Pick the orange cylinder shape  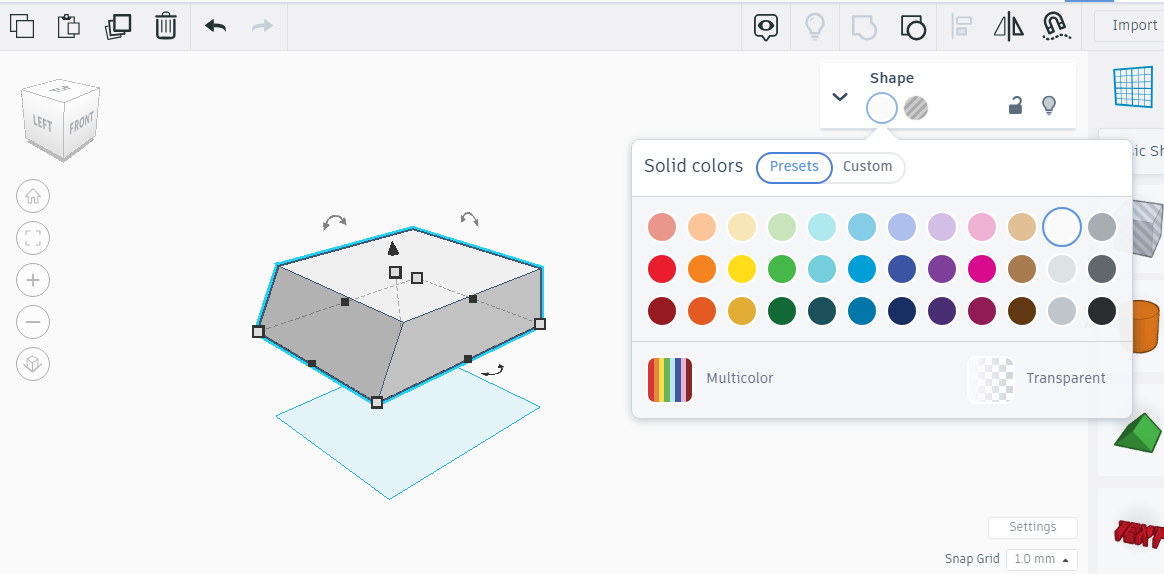click(1143, 325)
